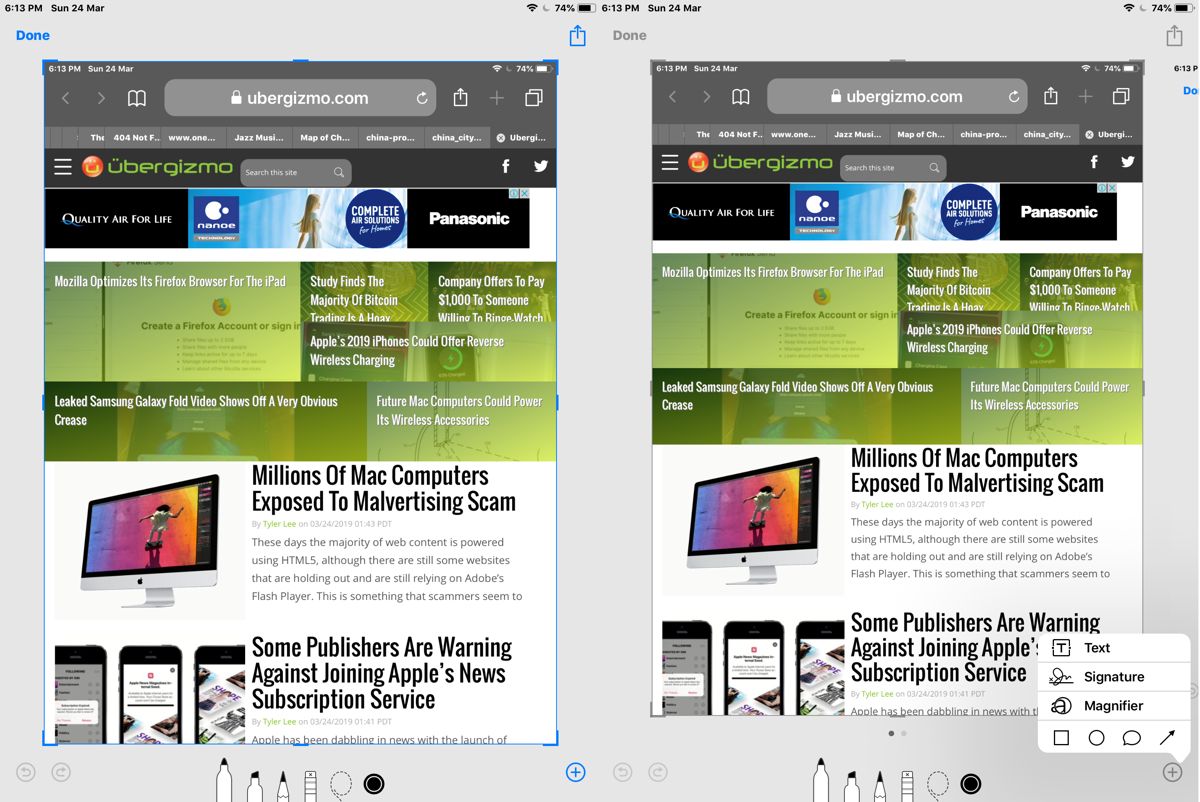
Task: Choose Signature from the popup menu
Action: point(1114,677)
